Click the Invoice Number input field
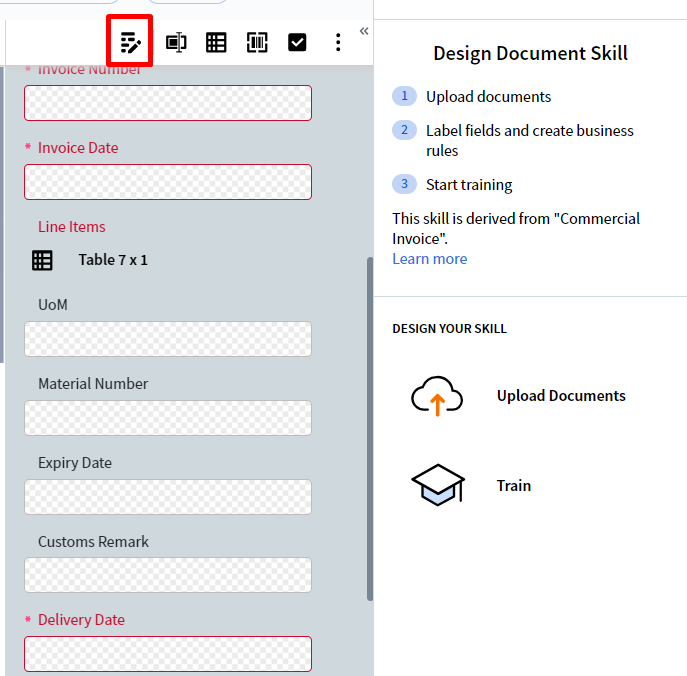Screen dimensions: 687x676 (168, 103)
